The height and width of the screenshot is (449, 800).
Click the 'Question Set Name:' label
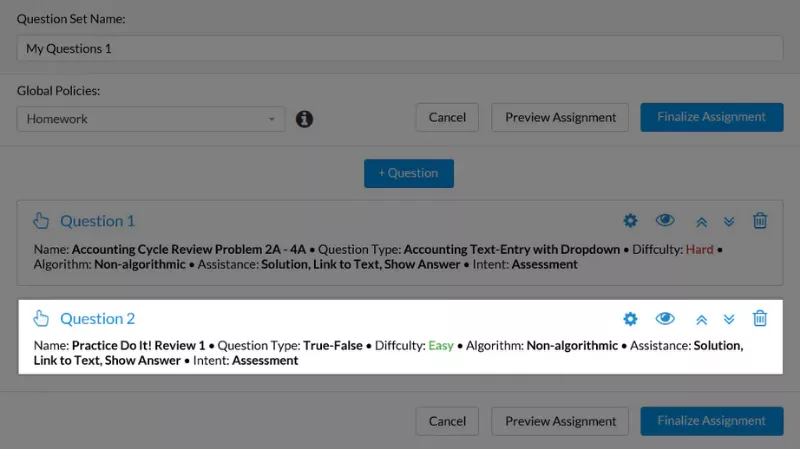pyautogui.click(x=71, y=19)
